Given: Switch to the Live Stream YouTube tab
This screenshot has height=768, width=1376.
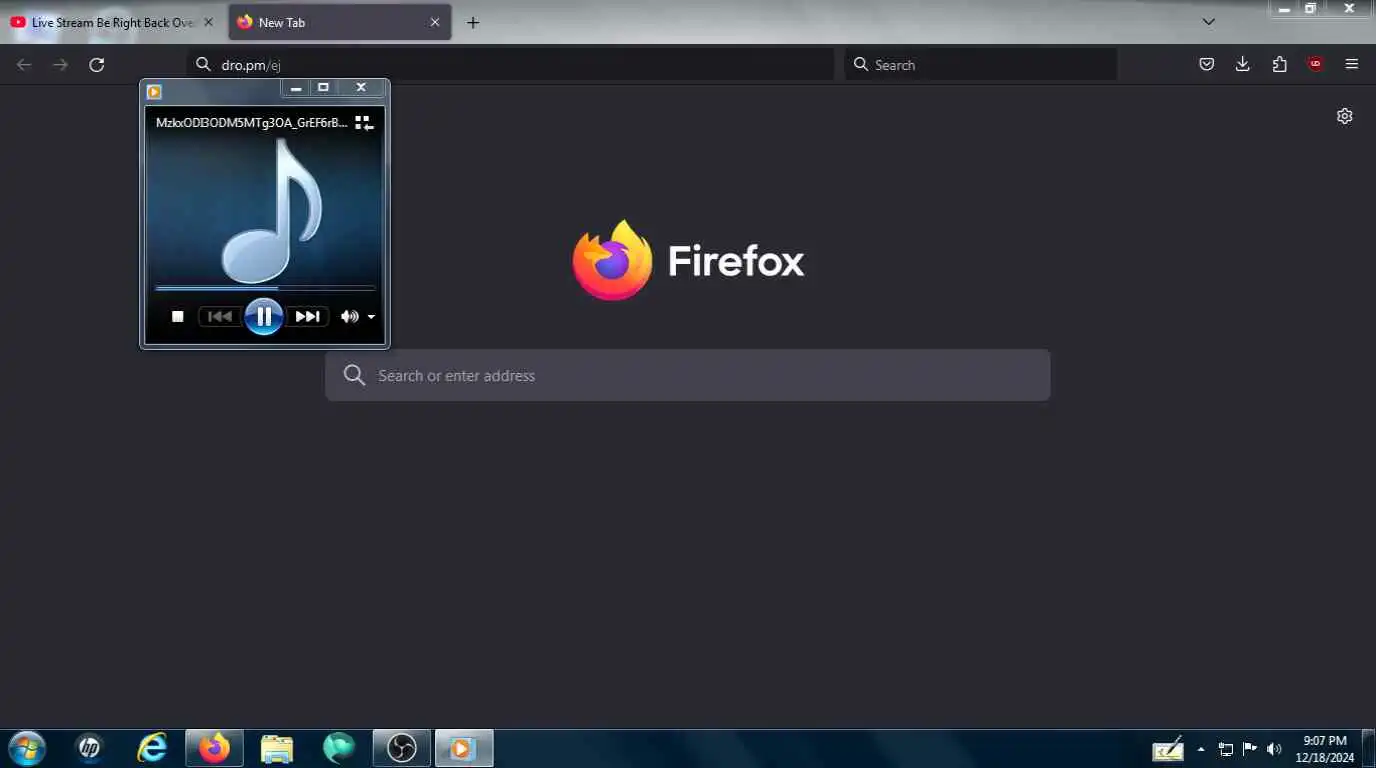Looking at the screenshot, I should 110,22.
